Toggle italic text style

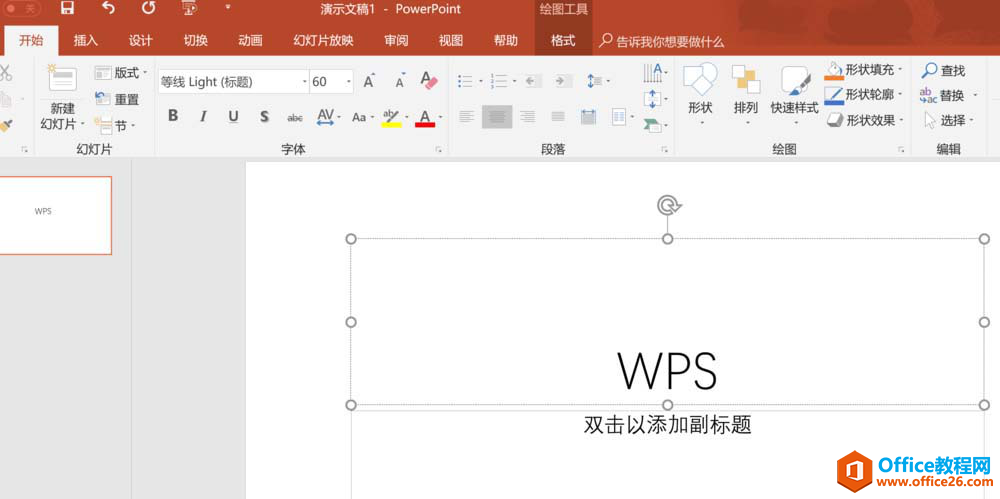coord(203,117)
